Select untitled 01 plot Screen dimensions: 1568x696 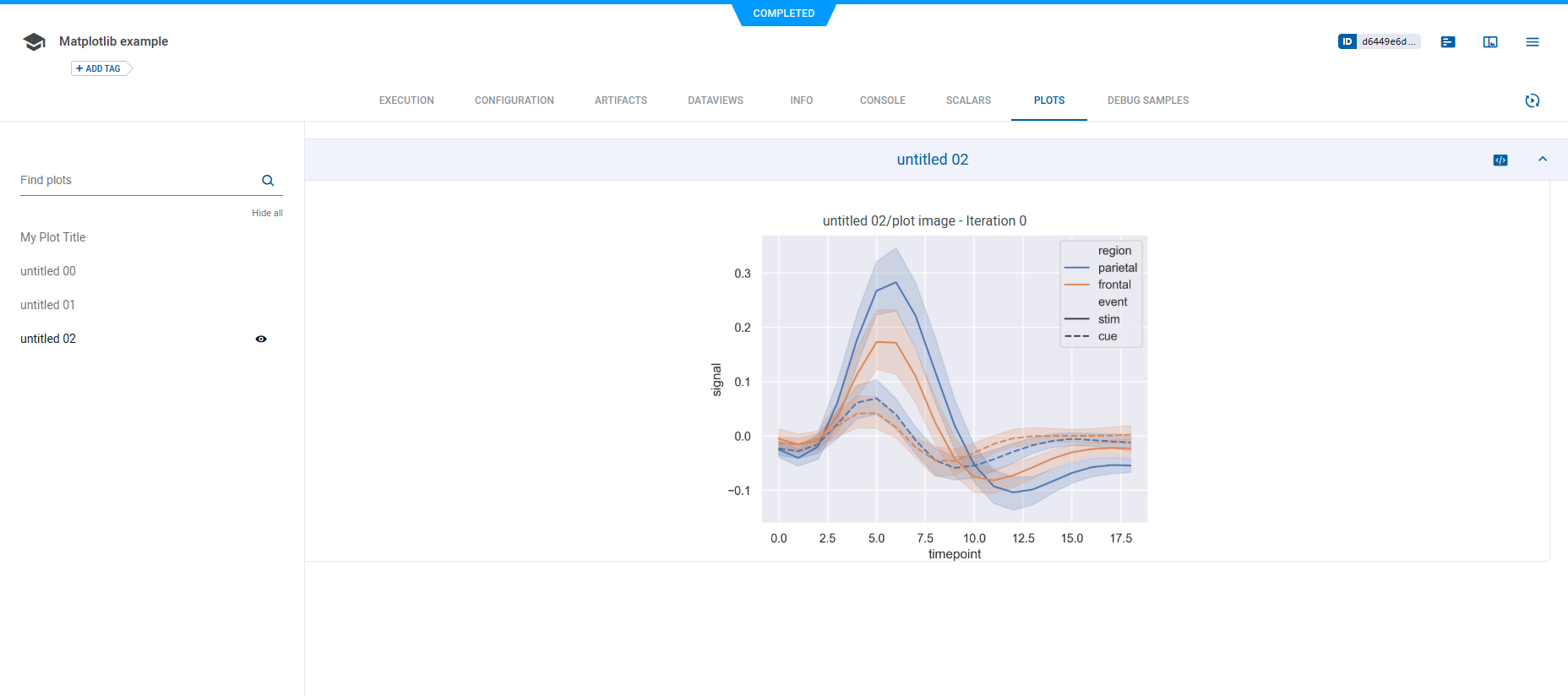click(x=48, y=305)
